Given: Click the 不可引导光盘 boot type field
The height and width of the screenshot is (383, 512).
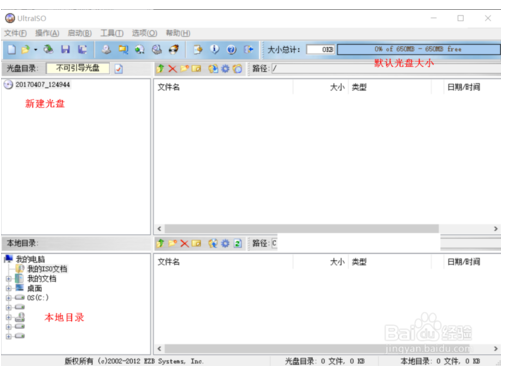Looking at the screenshot, I should coord(78,68).
